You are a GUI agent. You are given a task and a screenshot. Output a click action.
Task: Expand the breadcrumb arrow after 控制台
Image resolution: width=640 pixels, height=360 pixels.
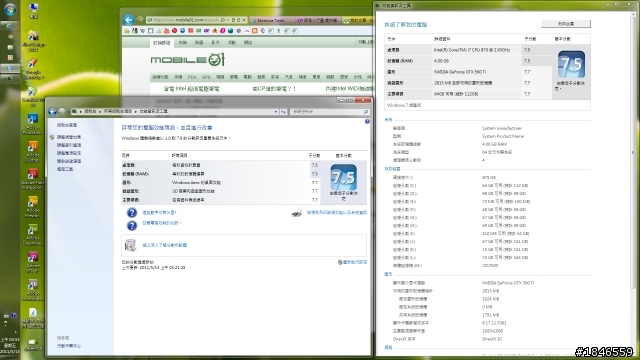coord(99,111)
